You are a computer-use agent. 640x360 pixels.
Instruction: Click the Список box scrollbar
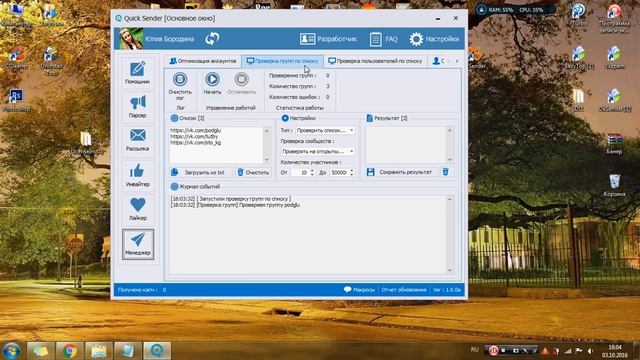pos(267,145)
